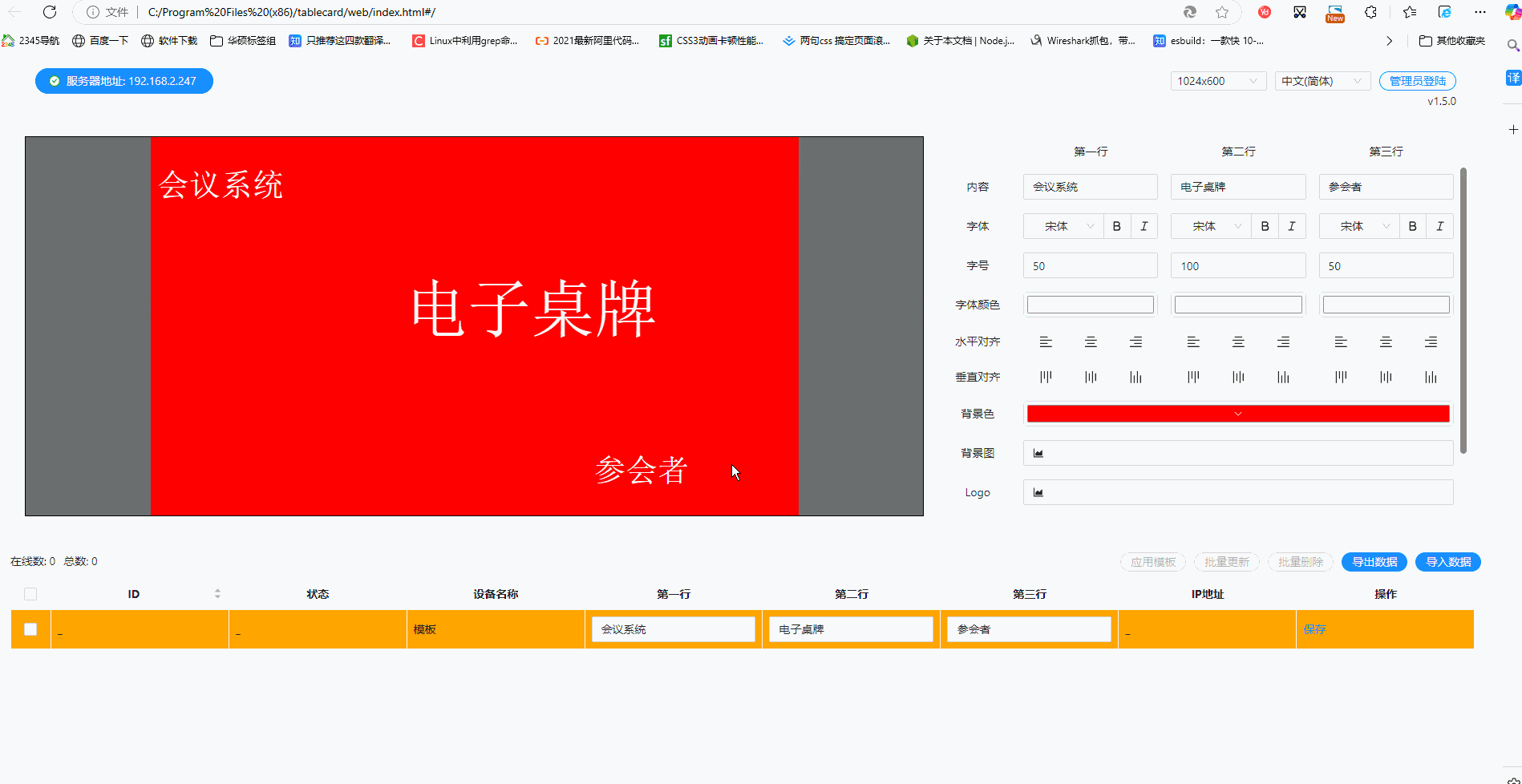Viewport: 1522px width, 784px height.
Task: Open the 1024x600 resolution dropdown
Action: click(x=1217, y=81)
